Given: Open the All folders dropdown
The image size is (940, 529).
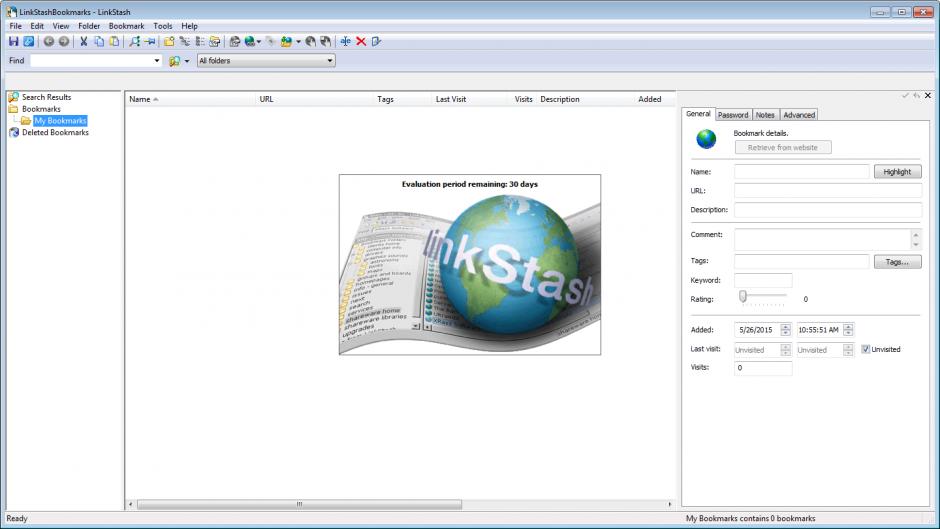Looking at the screenshot, I should (x=266, y=61).
